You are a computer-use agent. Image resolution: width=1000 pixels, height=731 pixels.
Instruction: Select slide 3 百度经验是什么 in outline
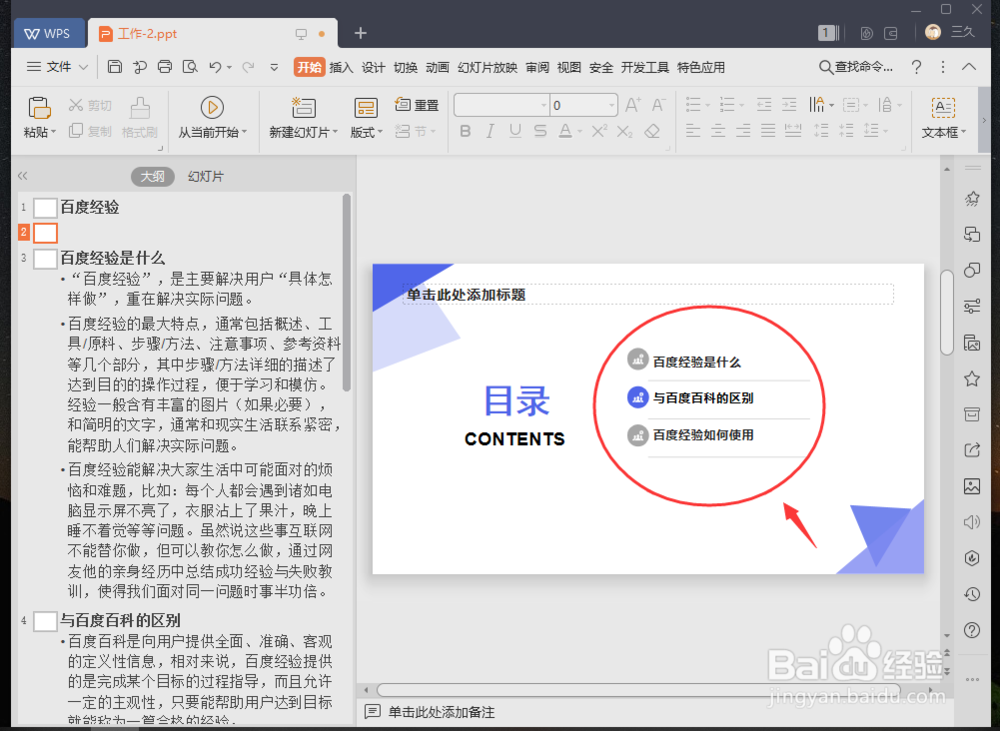point(112,258)
